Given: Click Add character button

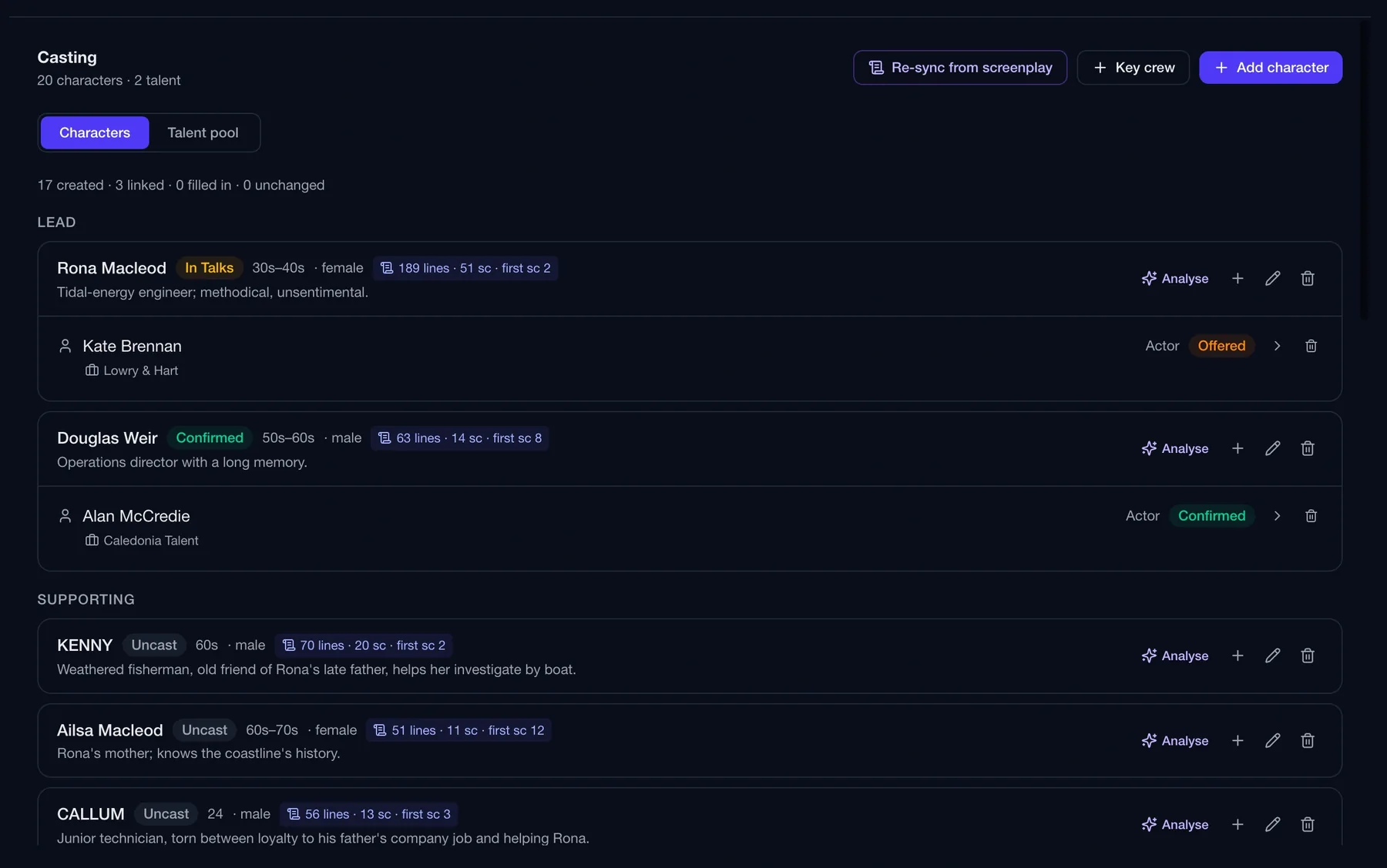Looking at the screenshot, I should tap(1270, 68).
